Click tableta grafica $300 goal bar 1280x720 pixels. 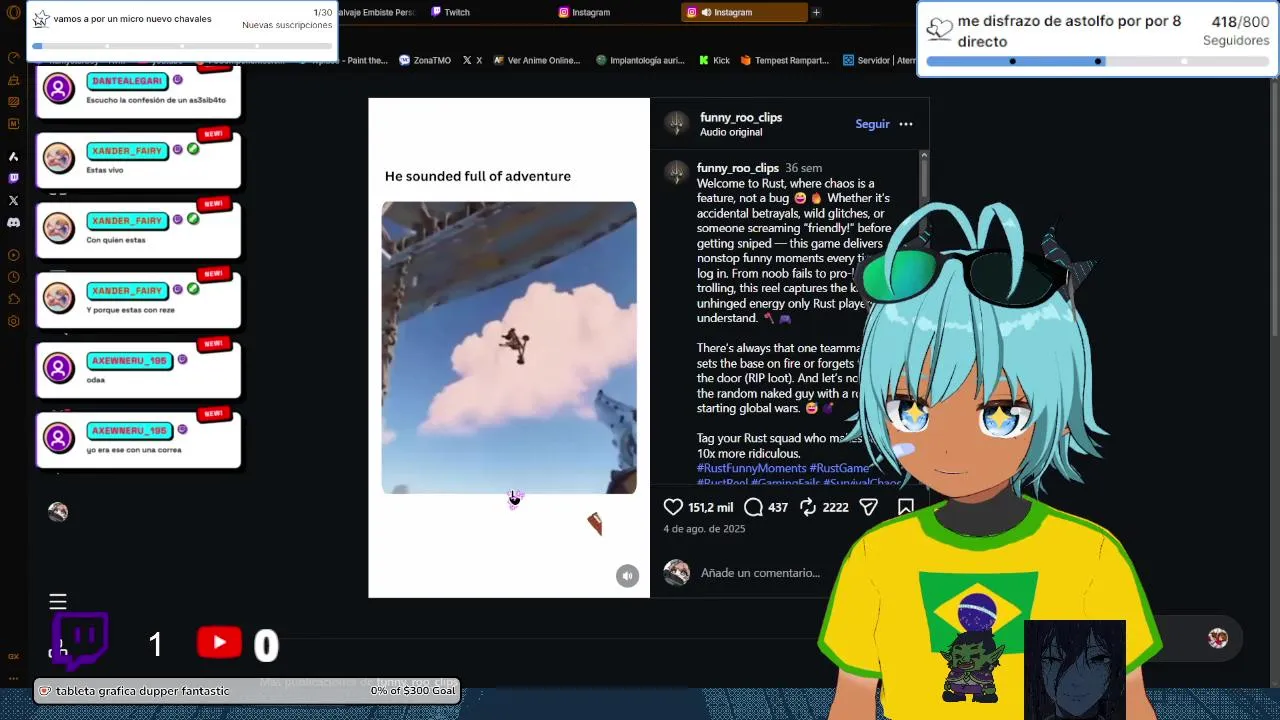click(247, 691)
